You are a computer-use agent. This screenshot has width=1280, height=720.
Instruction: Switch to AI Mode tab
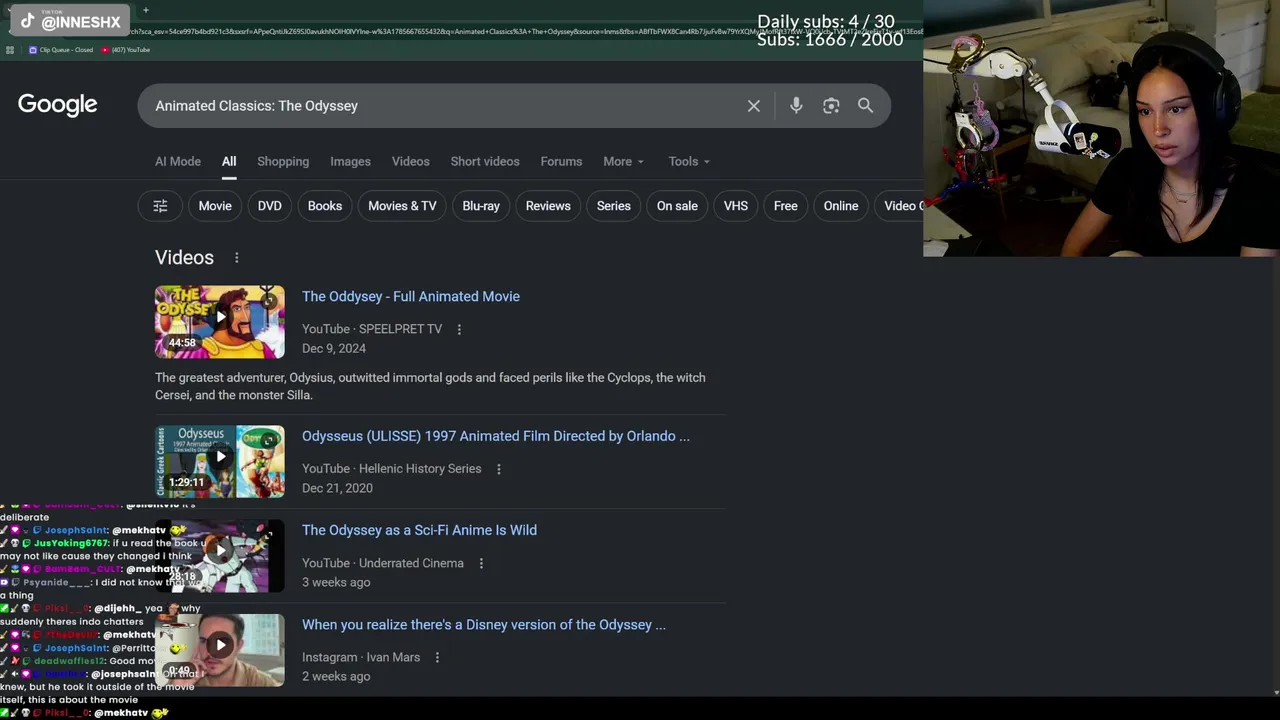click(178, 161)
